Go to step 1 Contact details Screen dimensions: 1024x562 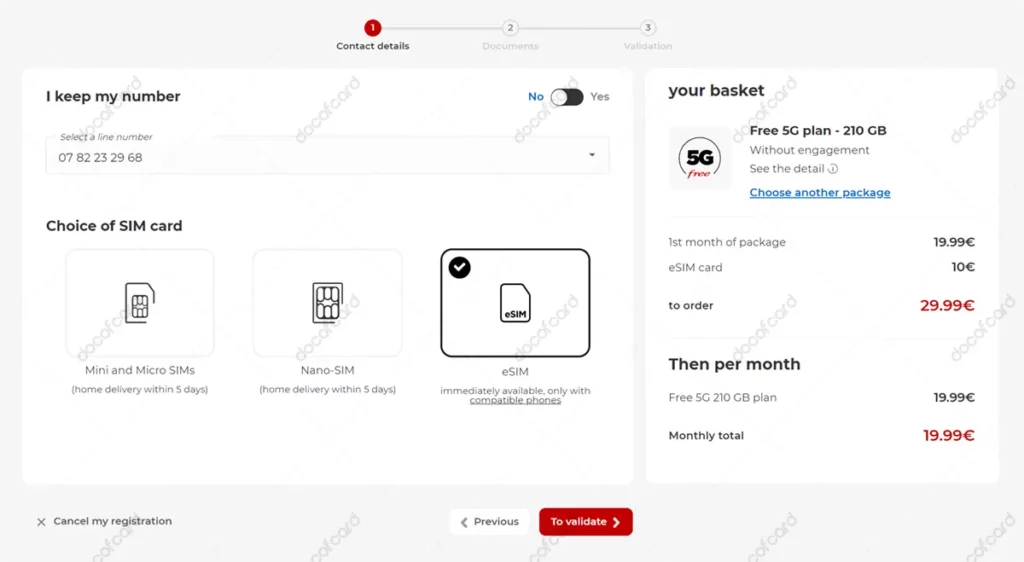[x=373, y=28]
